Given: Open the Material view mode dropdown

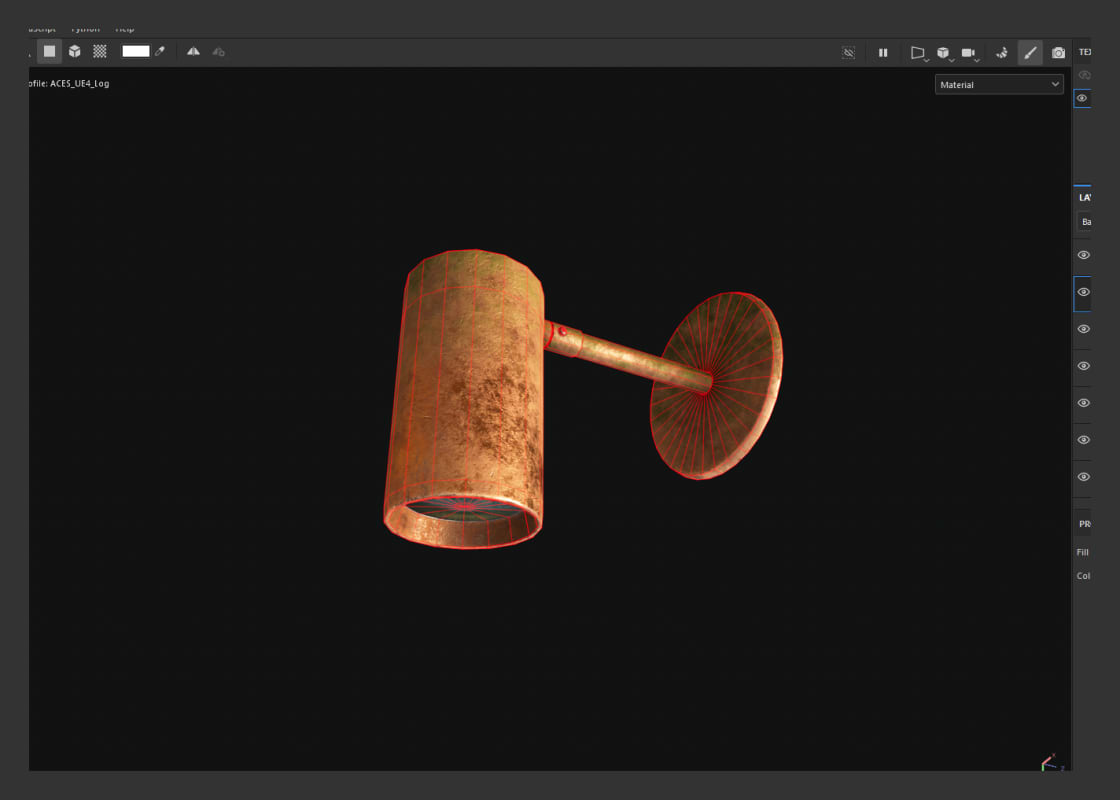Looking at the screenshot, I should point(997,84).
